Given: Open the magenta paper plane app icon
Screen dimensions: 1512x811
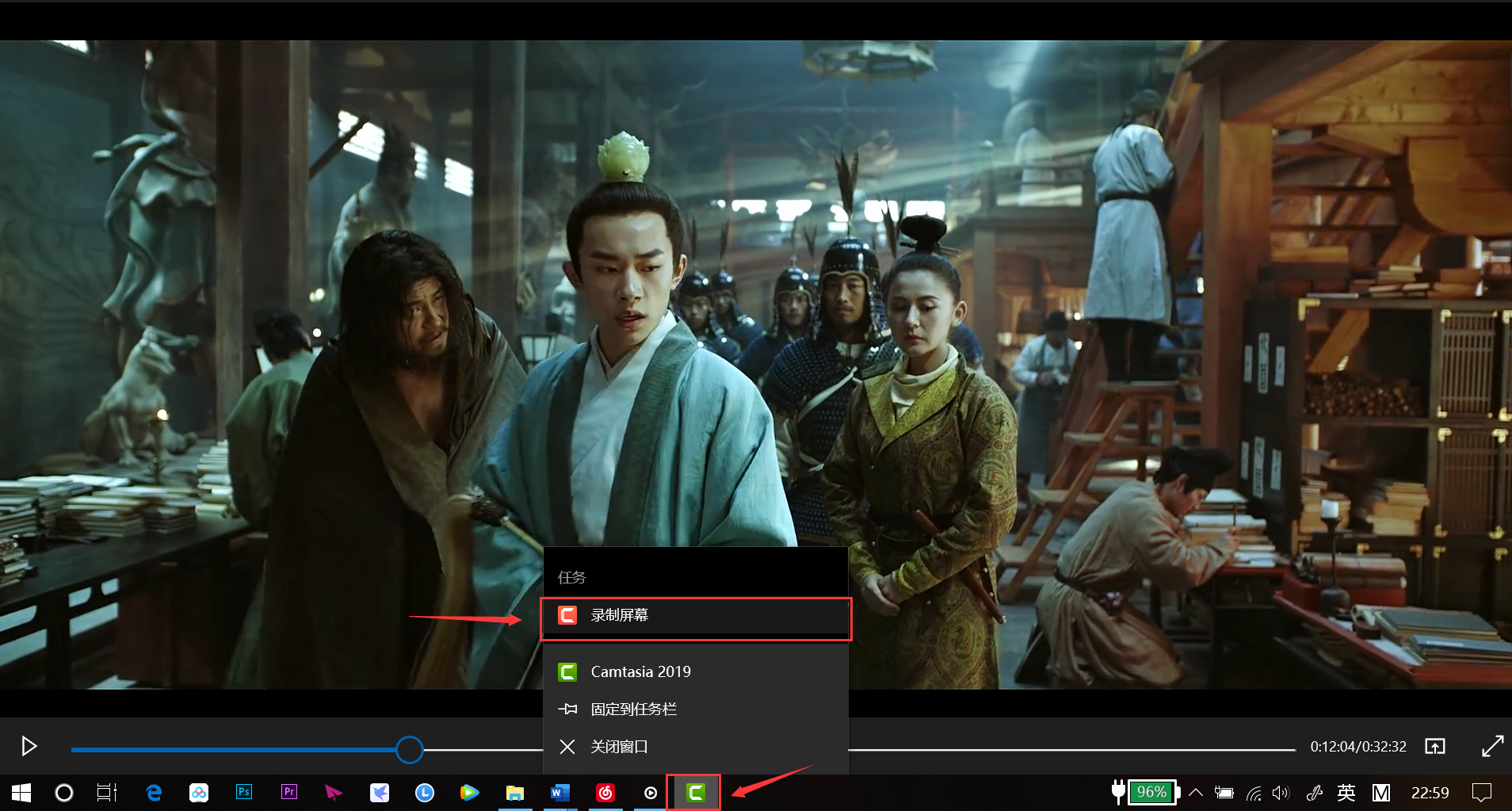Looking at the screenshot, I should point(334,793).
